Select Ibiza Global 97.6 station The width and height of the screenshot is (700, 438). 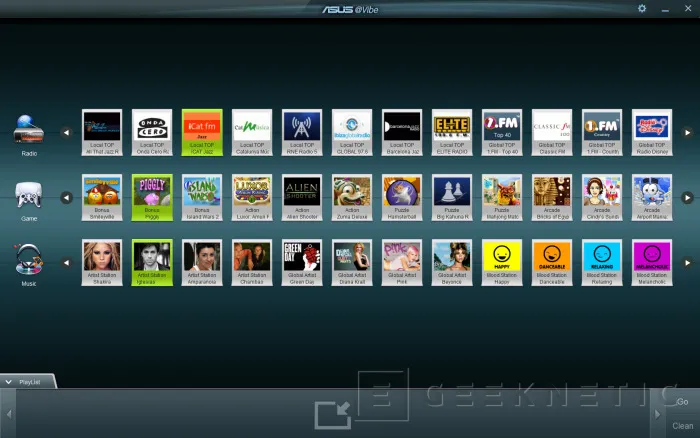pos(352,133)
